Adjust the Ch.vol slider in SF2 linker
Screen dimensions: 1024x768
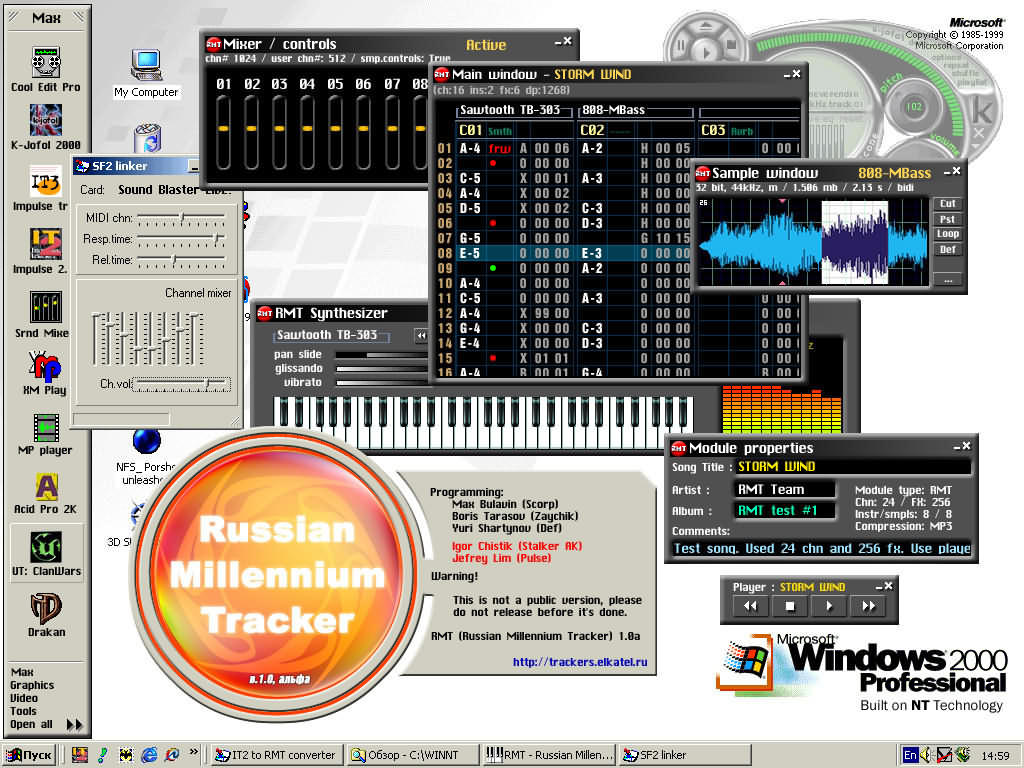click(207, 384)
